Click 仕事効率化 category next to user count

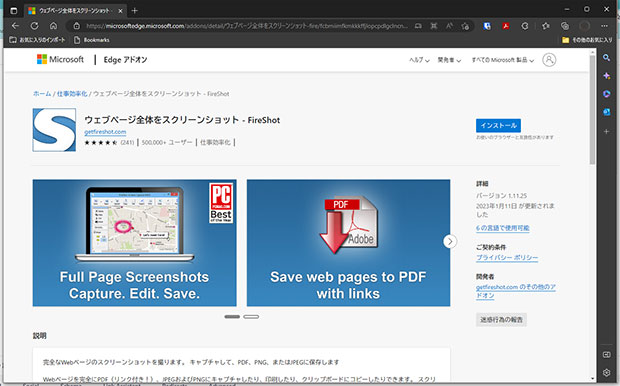coord(215,142)
